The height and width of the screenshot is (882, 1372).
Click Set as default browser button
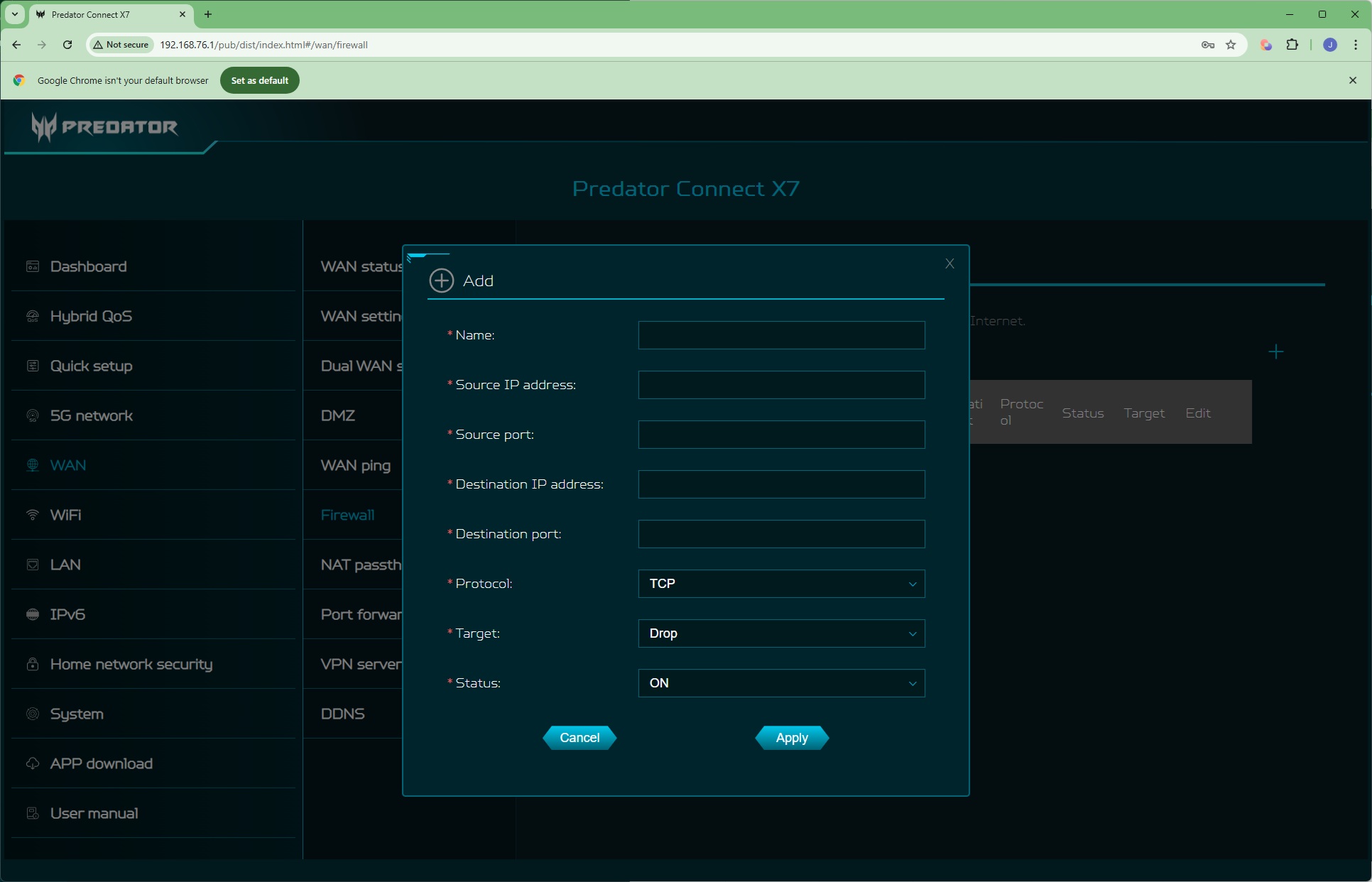point(259,80)
